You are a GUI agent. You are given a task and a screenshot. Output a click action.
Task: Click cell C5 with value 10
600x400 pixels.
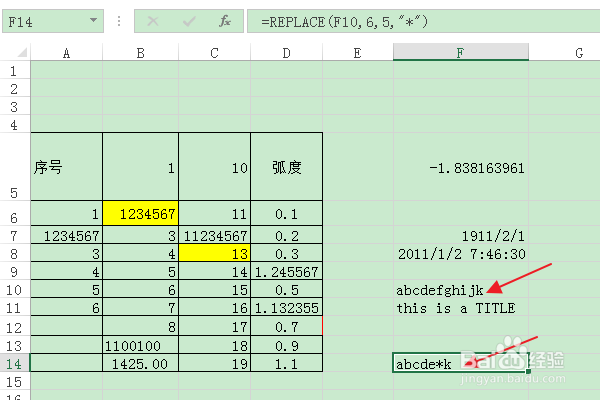[214, 167]
